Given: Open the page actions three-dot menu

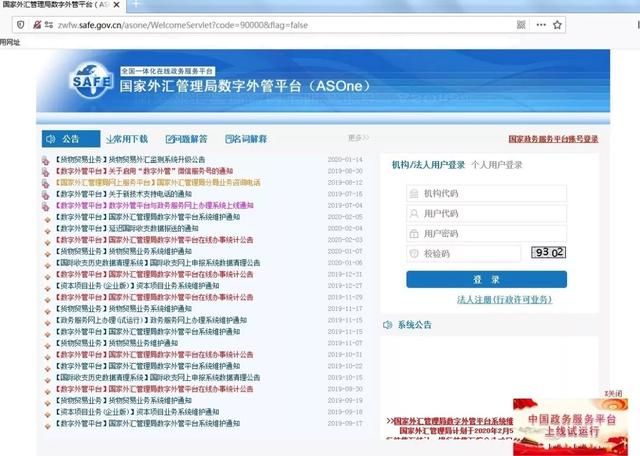Looking at the screenshot, I should click(541, 25).
